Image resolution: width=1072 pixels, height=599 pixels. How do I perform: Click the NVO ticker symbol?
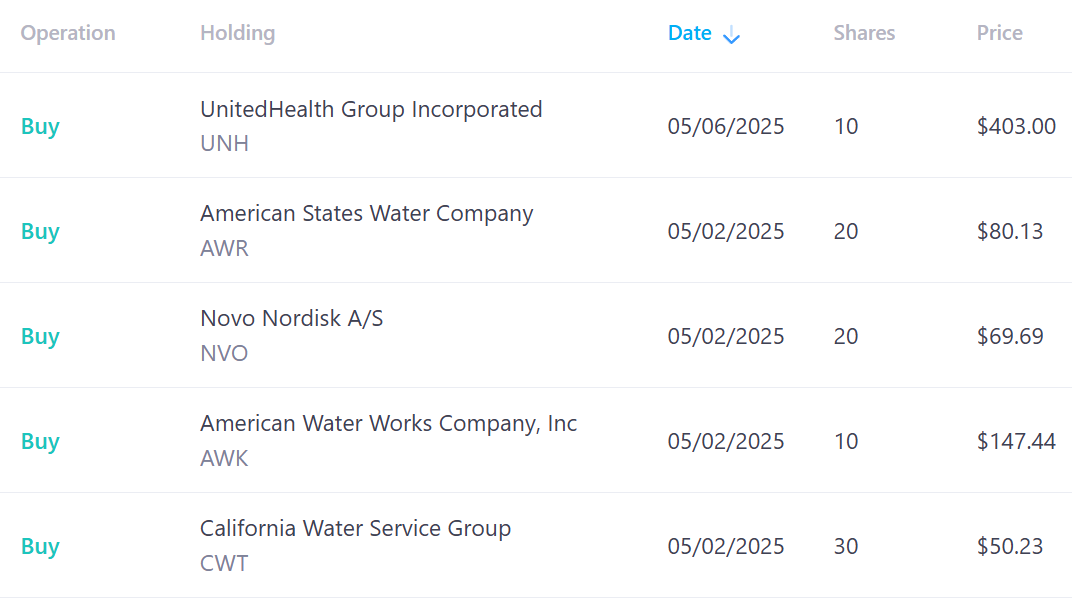[224, 354]
